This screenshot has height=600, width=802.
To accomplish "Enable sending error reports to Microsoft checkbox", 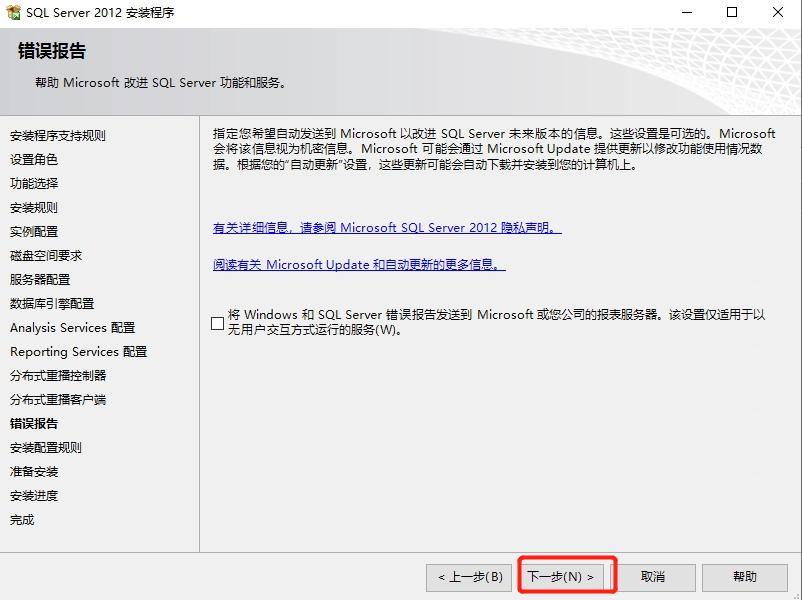I will click(x=217, y=323).
